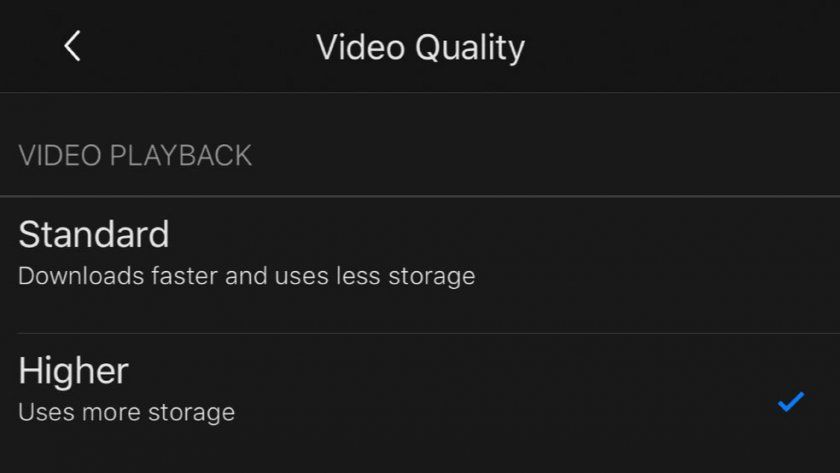Click the Standard label text
Image resolution: width=840 pixels, height=473 pixels.
coord(94,235)
